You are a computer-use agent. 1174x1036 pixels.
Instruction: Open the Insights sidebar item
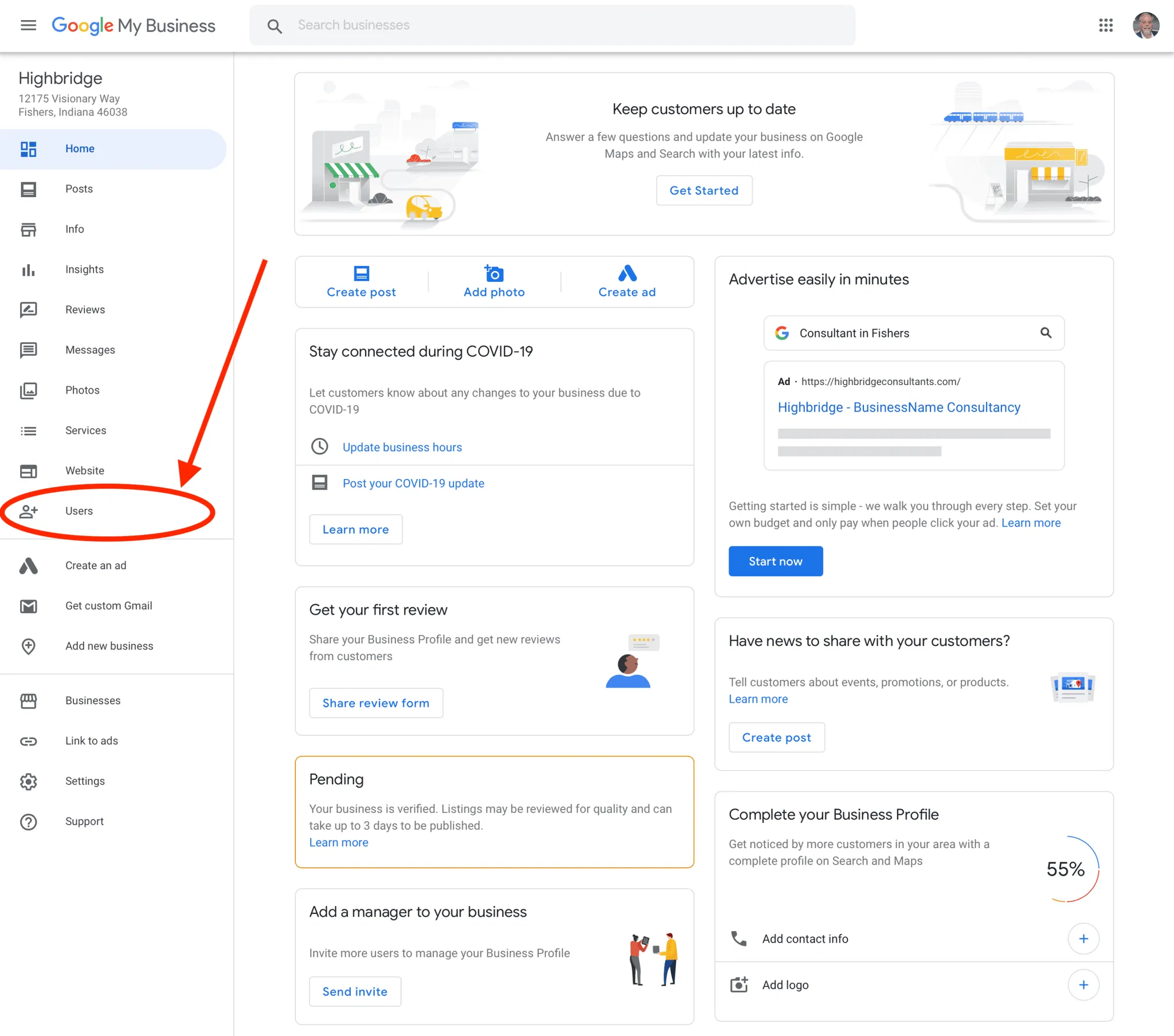84,269
